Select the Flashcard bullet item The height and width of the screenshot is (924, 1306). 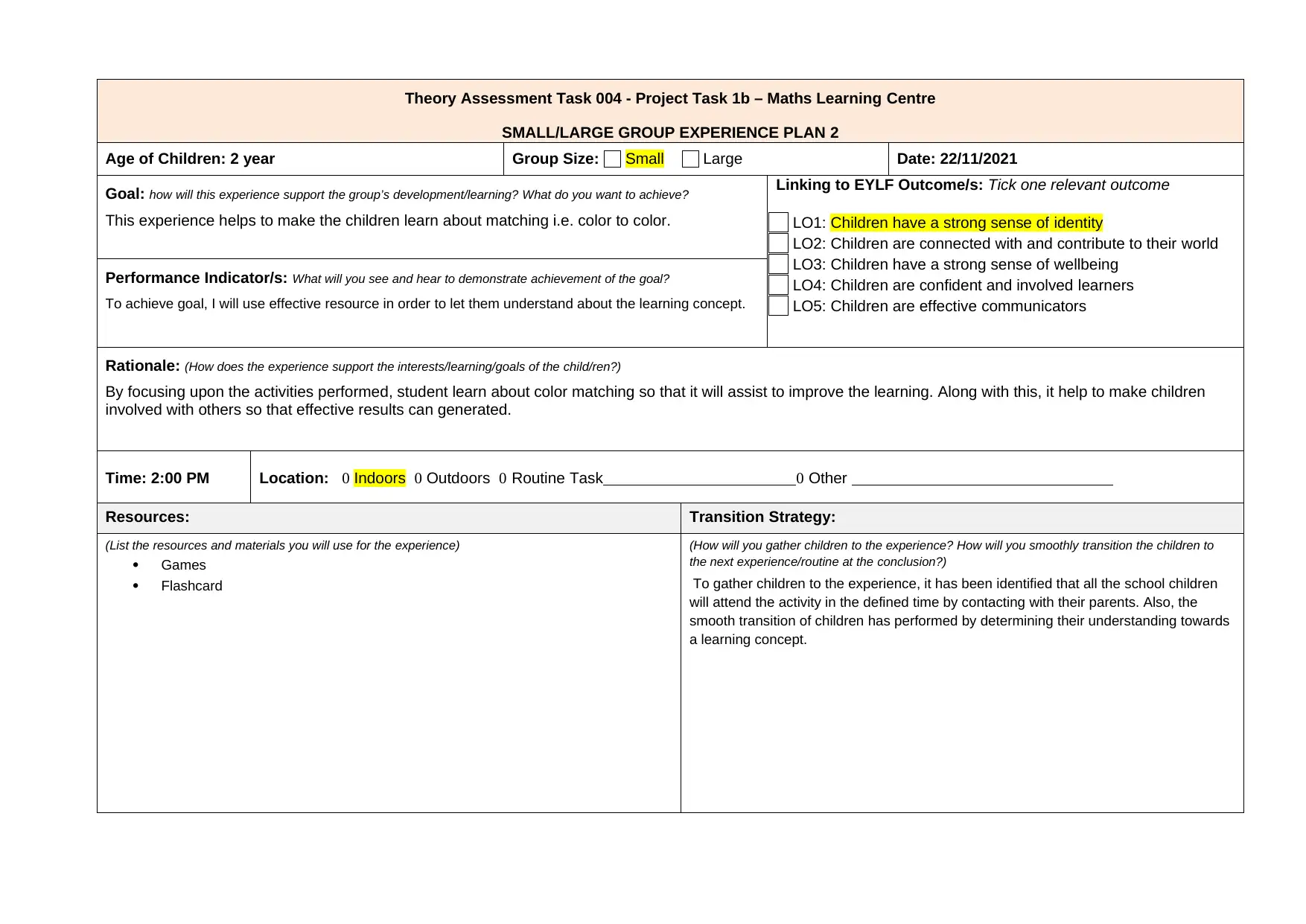click(191, 586)
